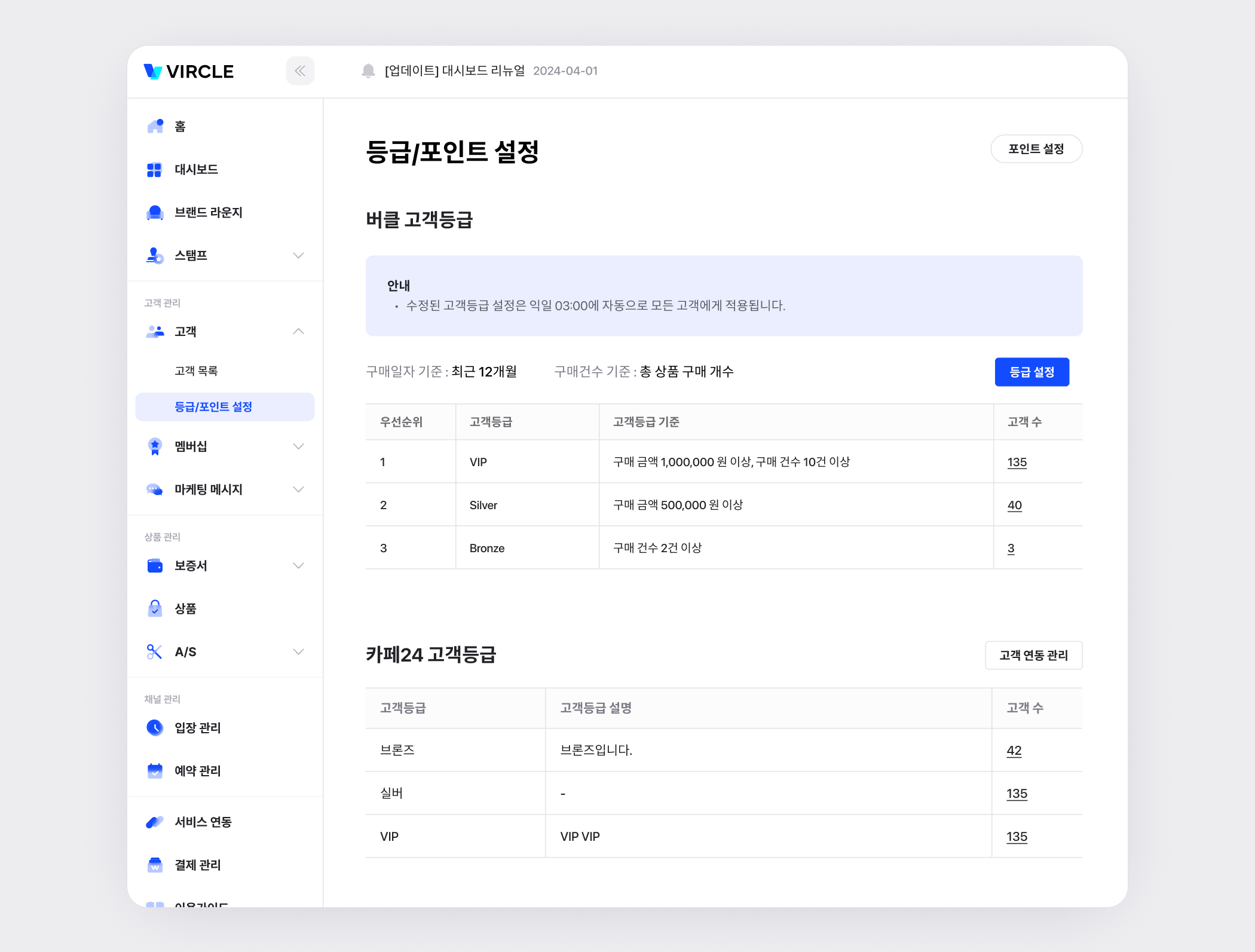Screen dimensions: 1255x952
Task: Click the 상품 shopping bag icon
Action: (155, 608)
